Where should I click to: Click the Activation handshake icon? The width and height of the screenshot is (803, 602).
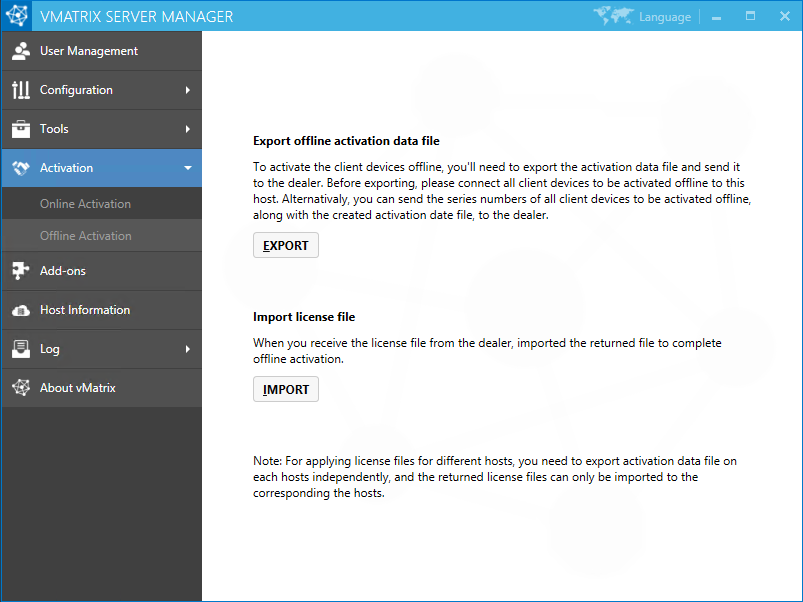(x=21, y=168)
